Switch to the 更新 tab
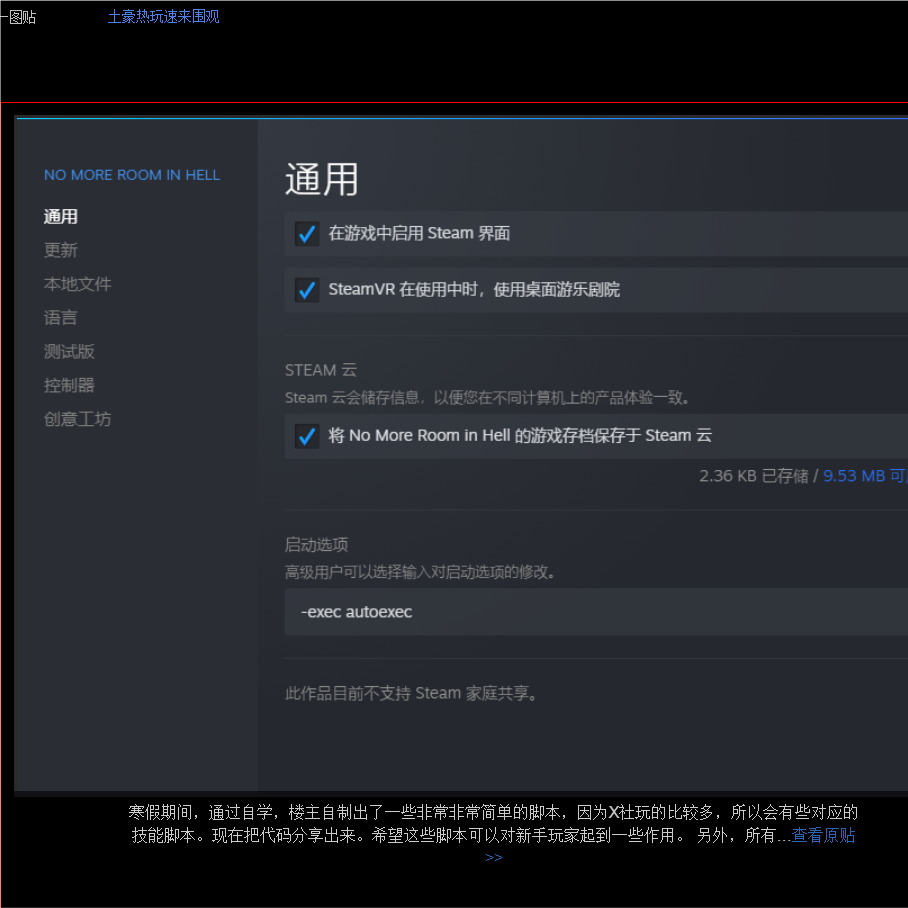The image size is (908, 908). 61,250
